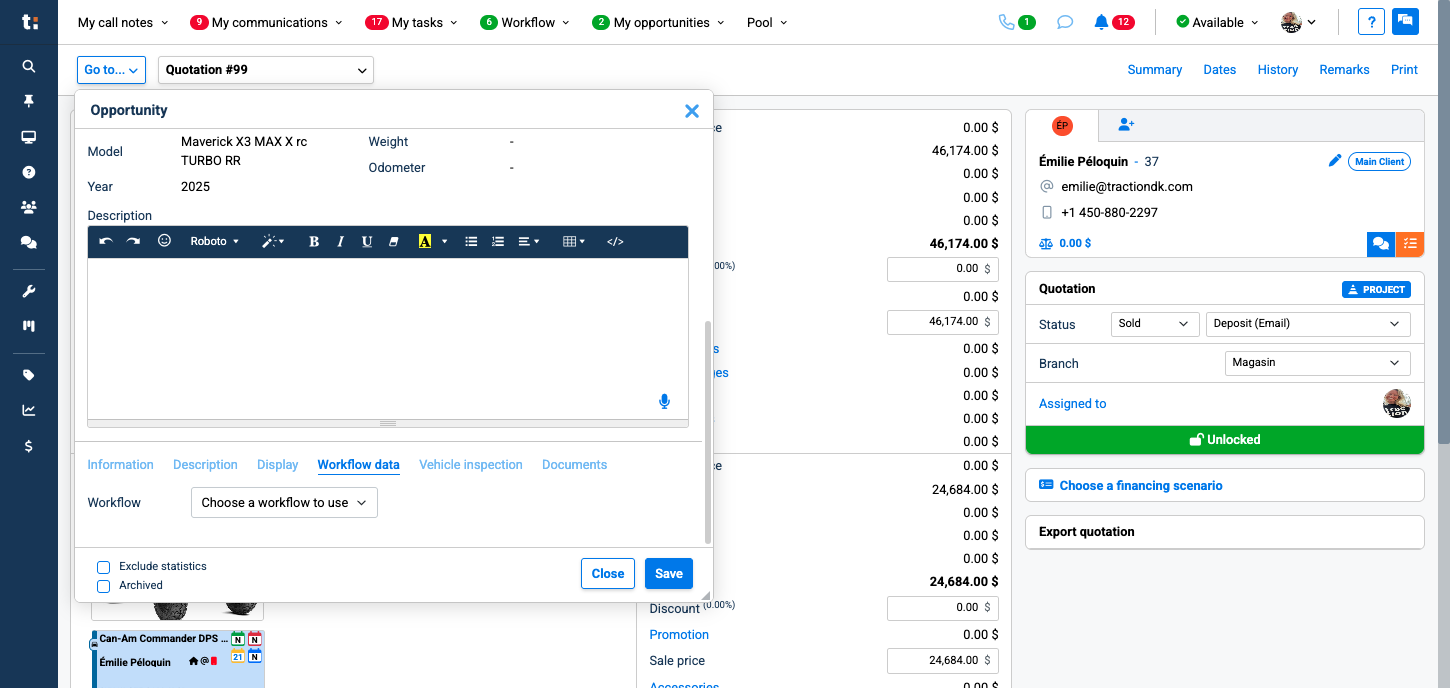Check the Exclude statistics checkbox

(103, 567)
